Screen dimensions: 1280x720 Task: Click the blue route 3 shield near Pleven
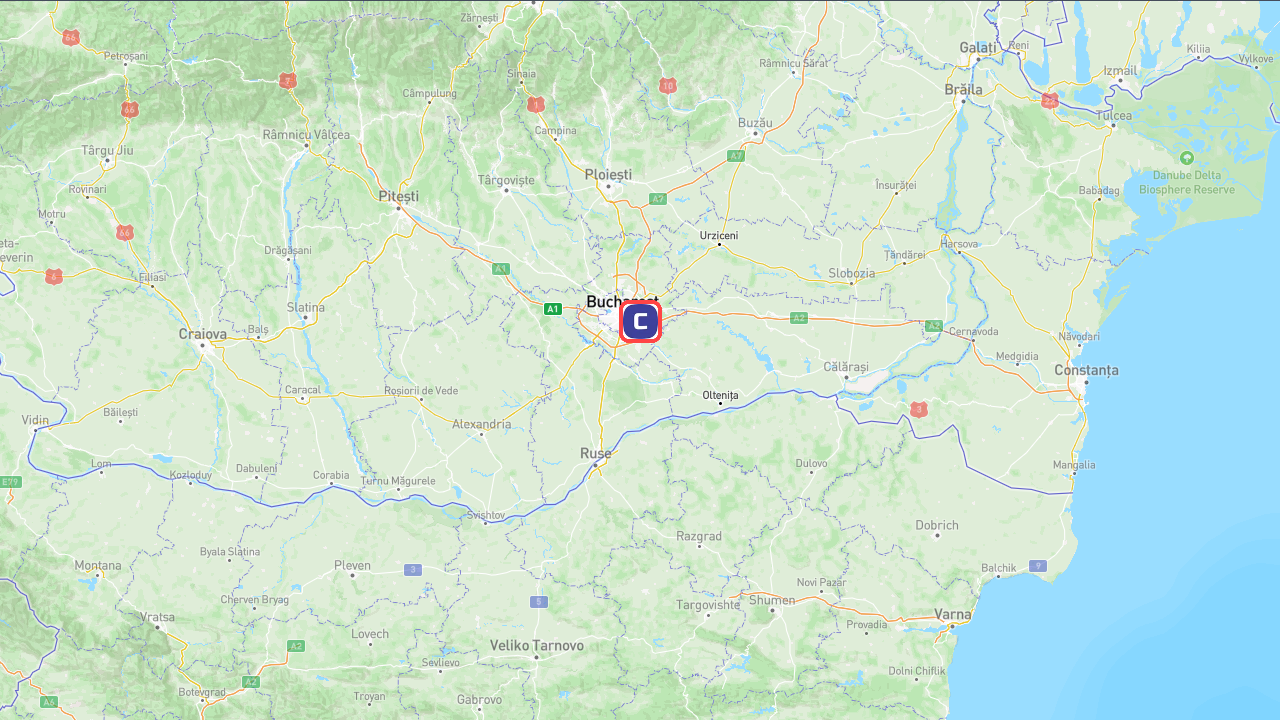tap(412, 570)
